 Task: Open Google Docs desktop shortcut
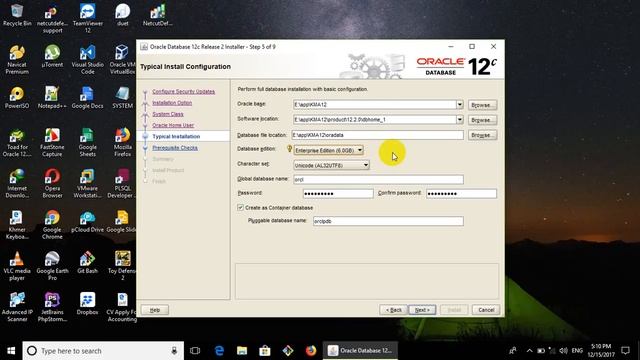pyautogui.click(x=87, y=98)
